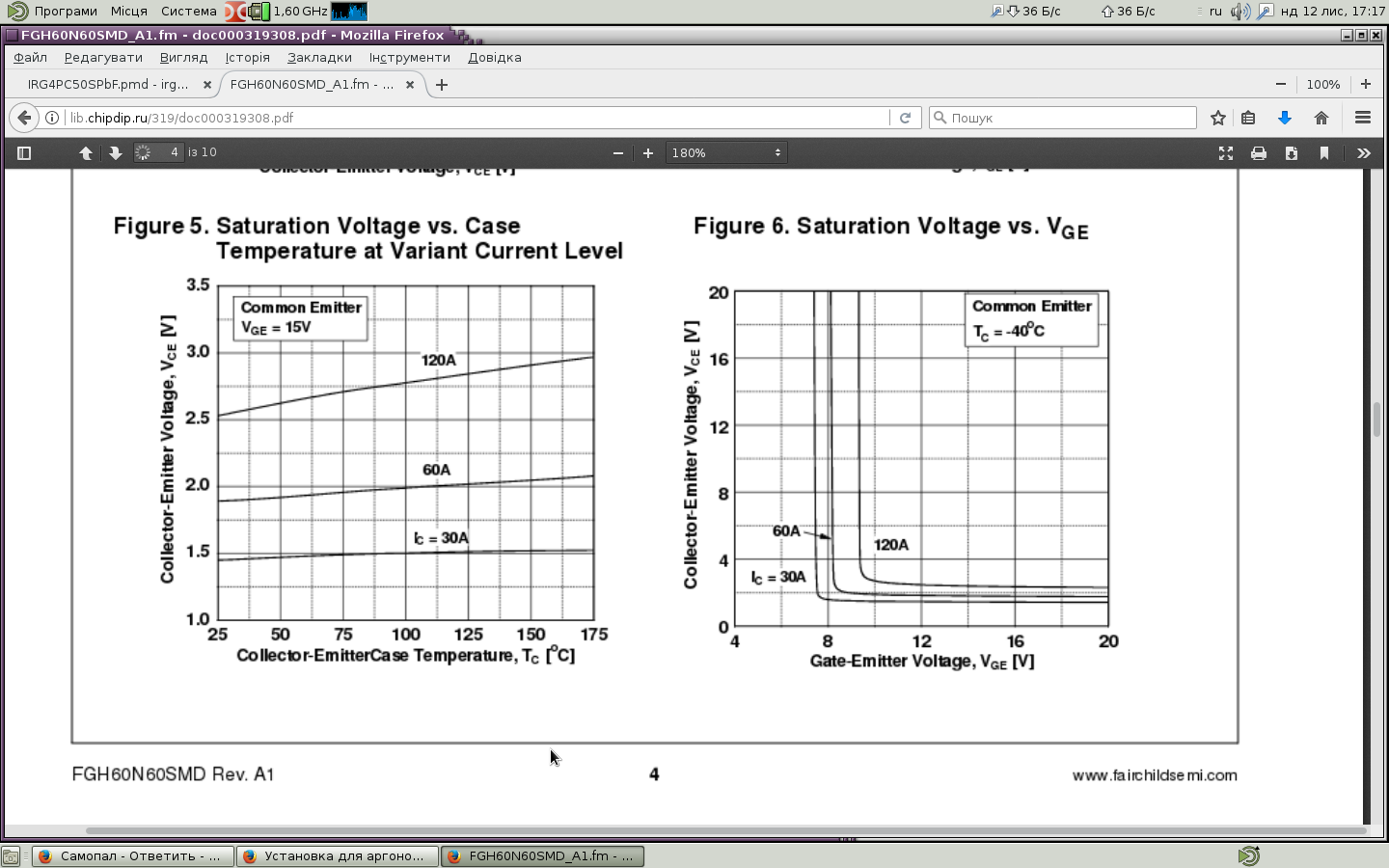Viewport: 1389px width, 868px height.
Task: Open the Firefox hamburger menu
Action: pyautogui.click(x=1363, y=118)
